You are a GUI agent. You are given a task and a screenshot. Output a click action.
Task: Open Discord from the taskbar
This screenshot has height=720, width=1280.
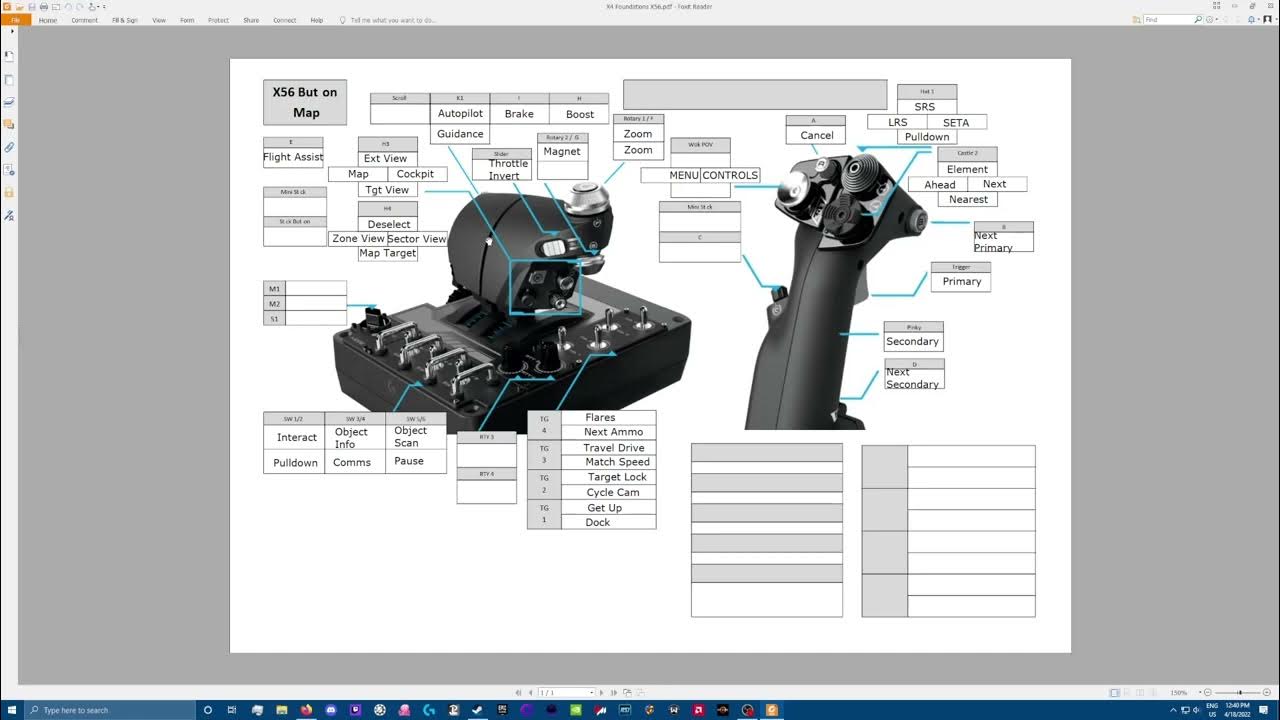coord(331,710)
